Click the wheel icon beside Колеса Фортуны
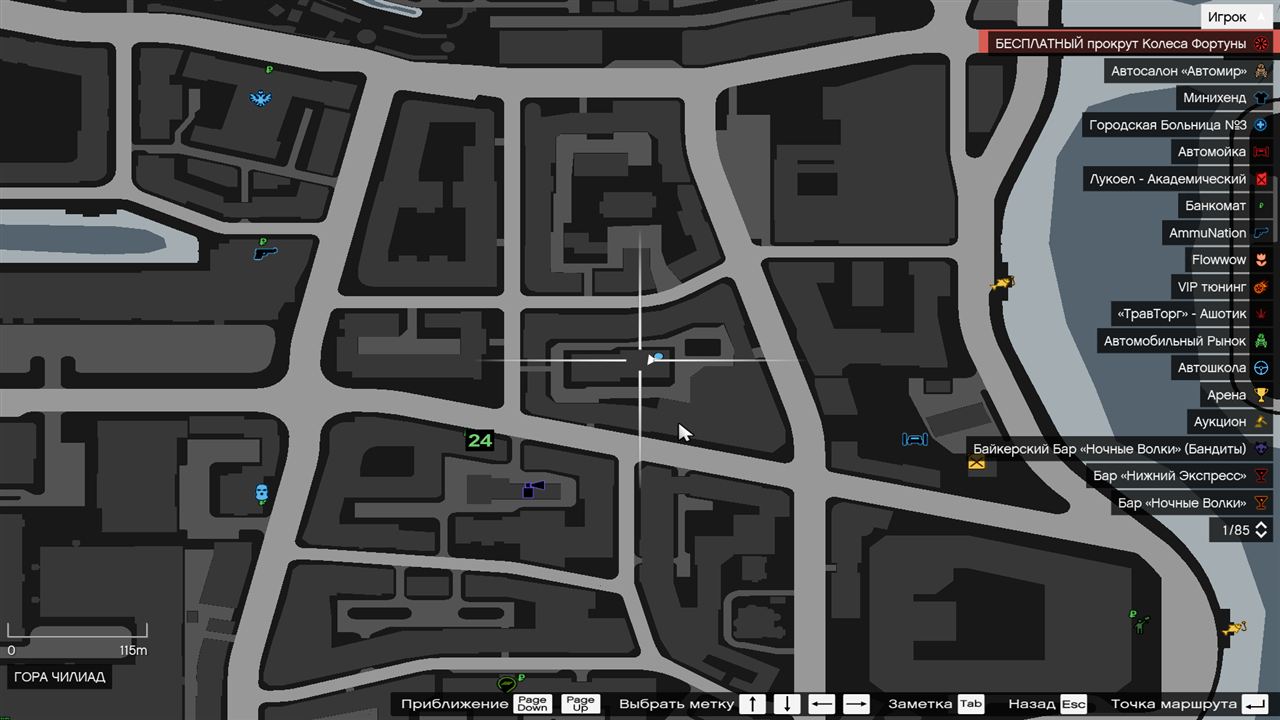The image size is (1280, 720). pyautogui.click(x=1261, y=44)
